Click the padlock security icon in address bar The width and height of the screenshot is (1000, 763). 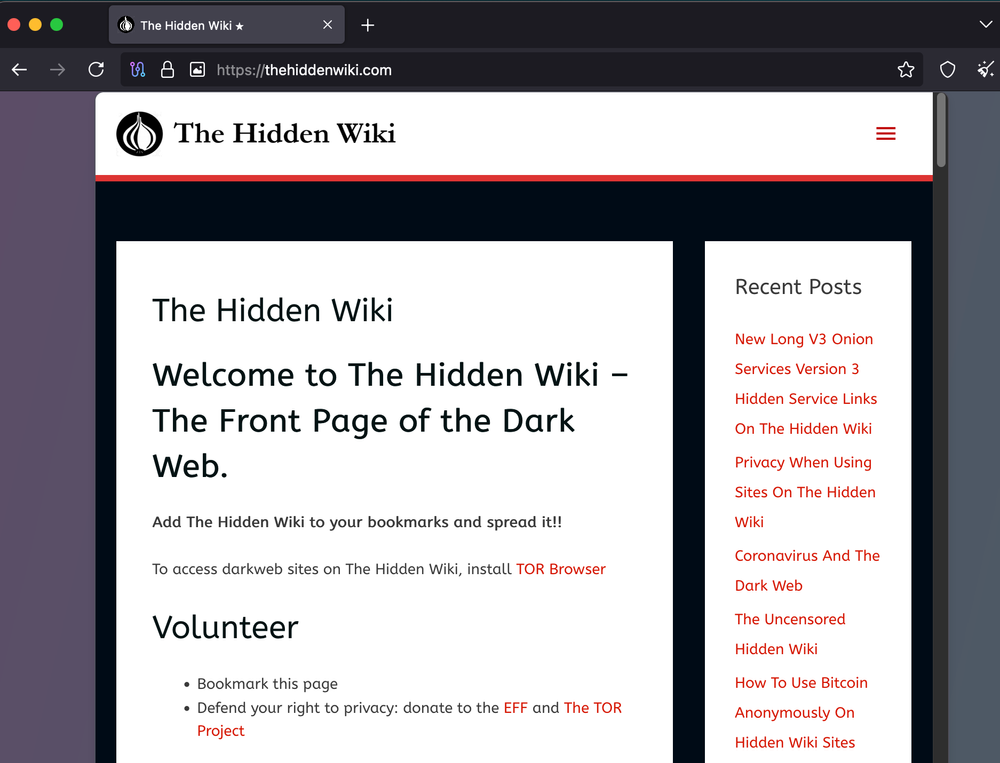pos(166,70)
